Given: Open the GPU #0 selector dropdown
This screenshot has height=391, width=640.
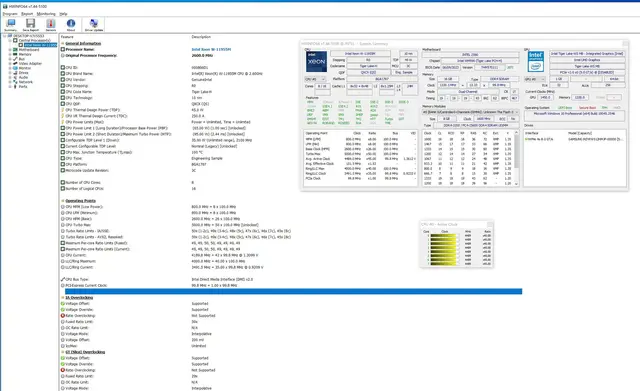Looking at the screenshot, I should (x=535, y=79).
